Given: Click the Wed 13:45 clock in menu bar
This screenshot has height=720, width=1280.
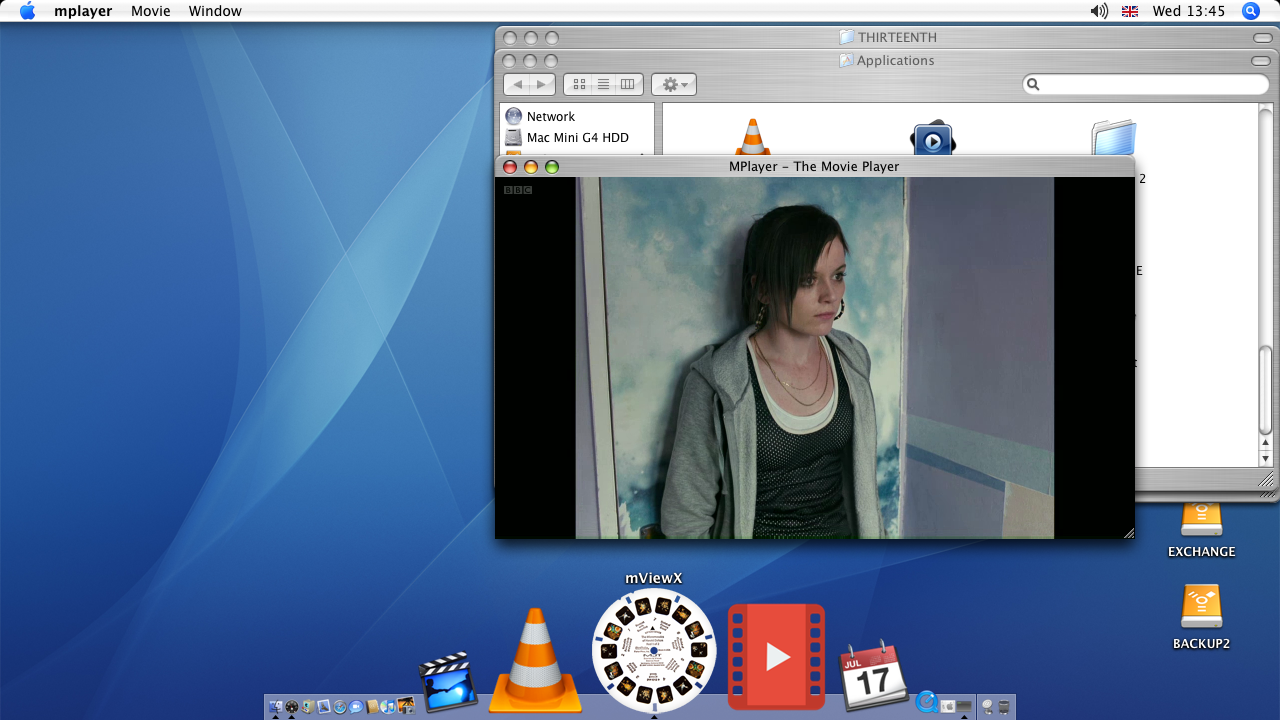Looking at the screenshot, I should [1188, 11].
